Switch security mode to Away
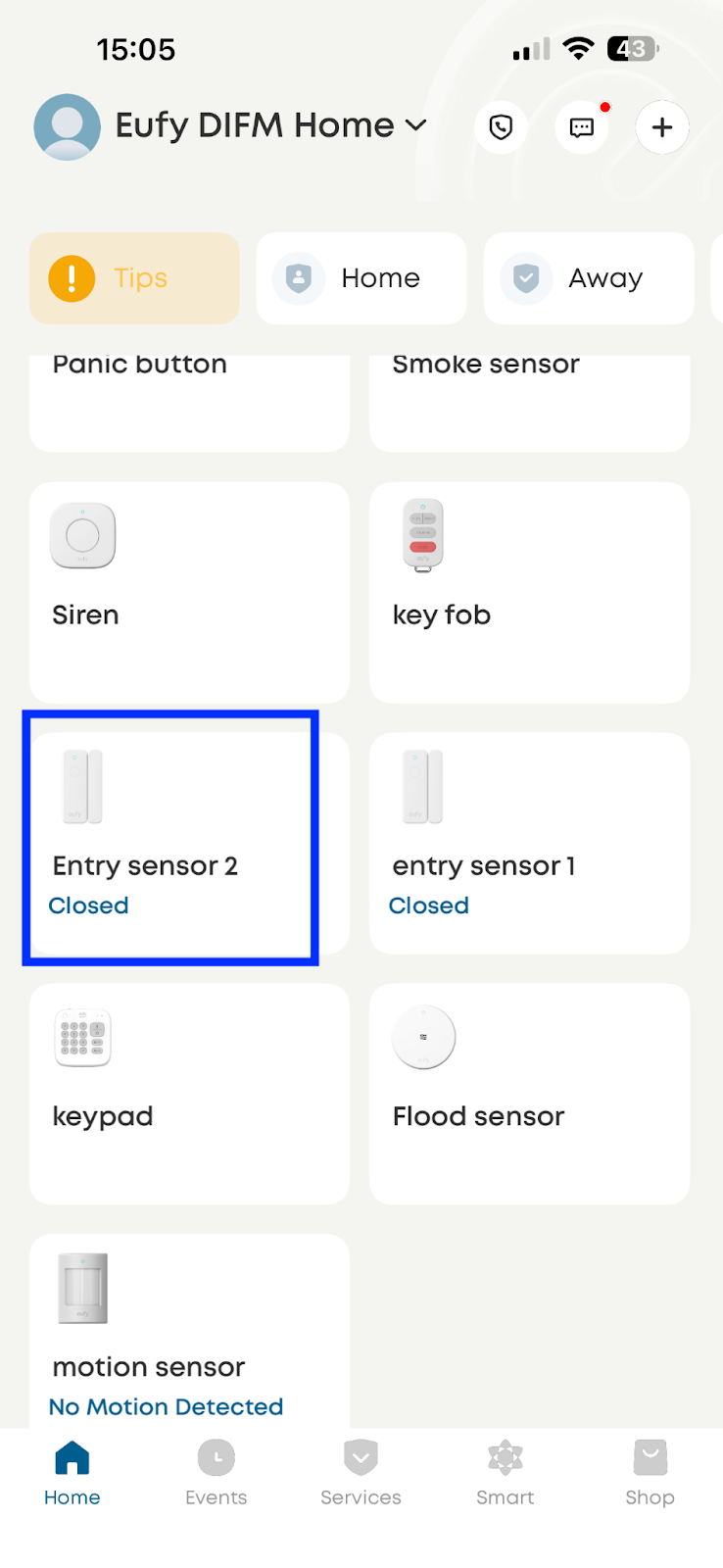The image size is (723, 1568). pyautogui.click(x=588, y=278)
